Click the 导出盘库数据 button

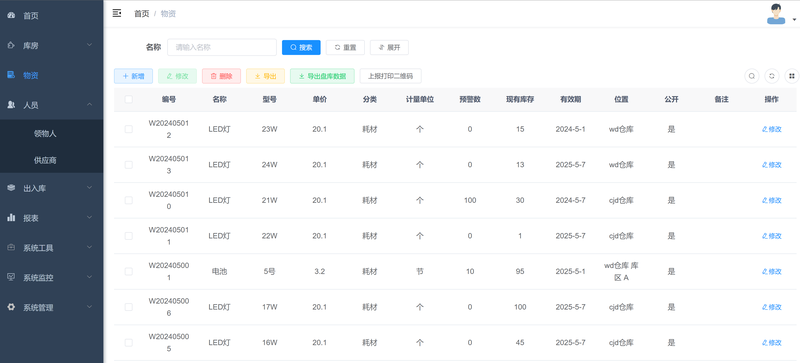(322, 76)
